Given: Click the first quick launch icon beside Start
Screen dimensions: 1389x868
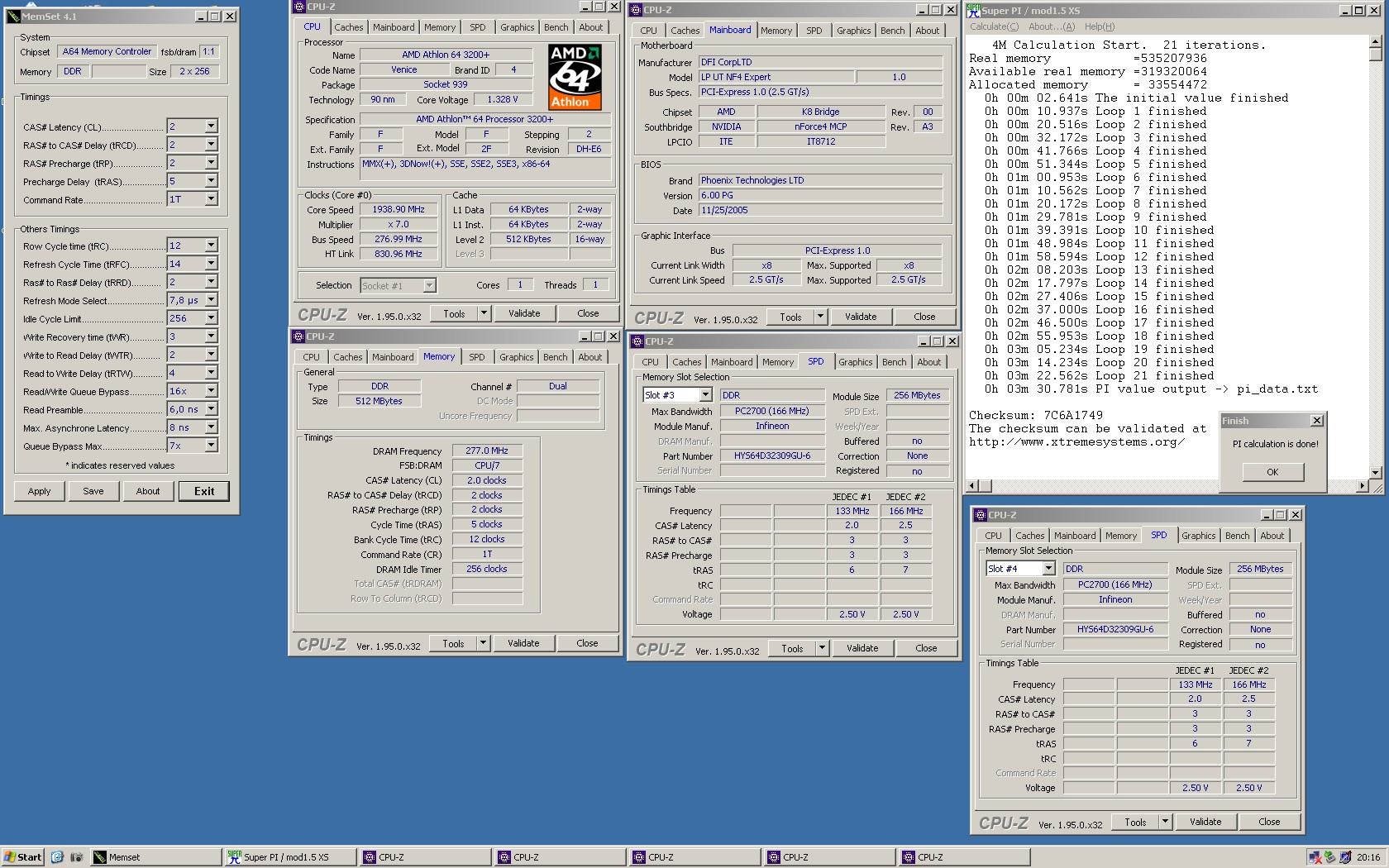Looking at the screenshot, I should coord(57,857).
